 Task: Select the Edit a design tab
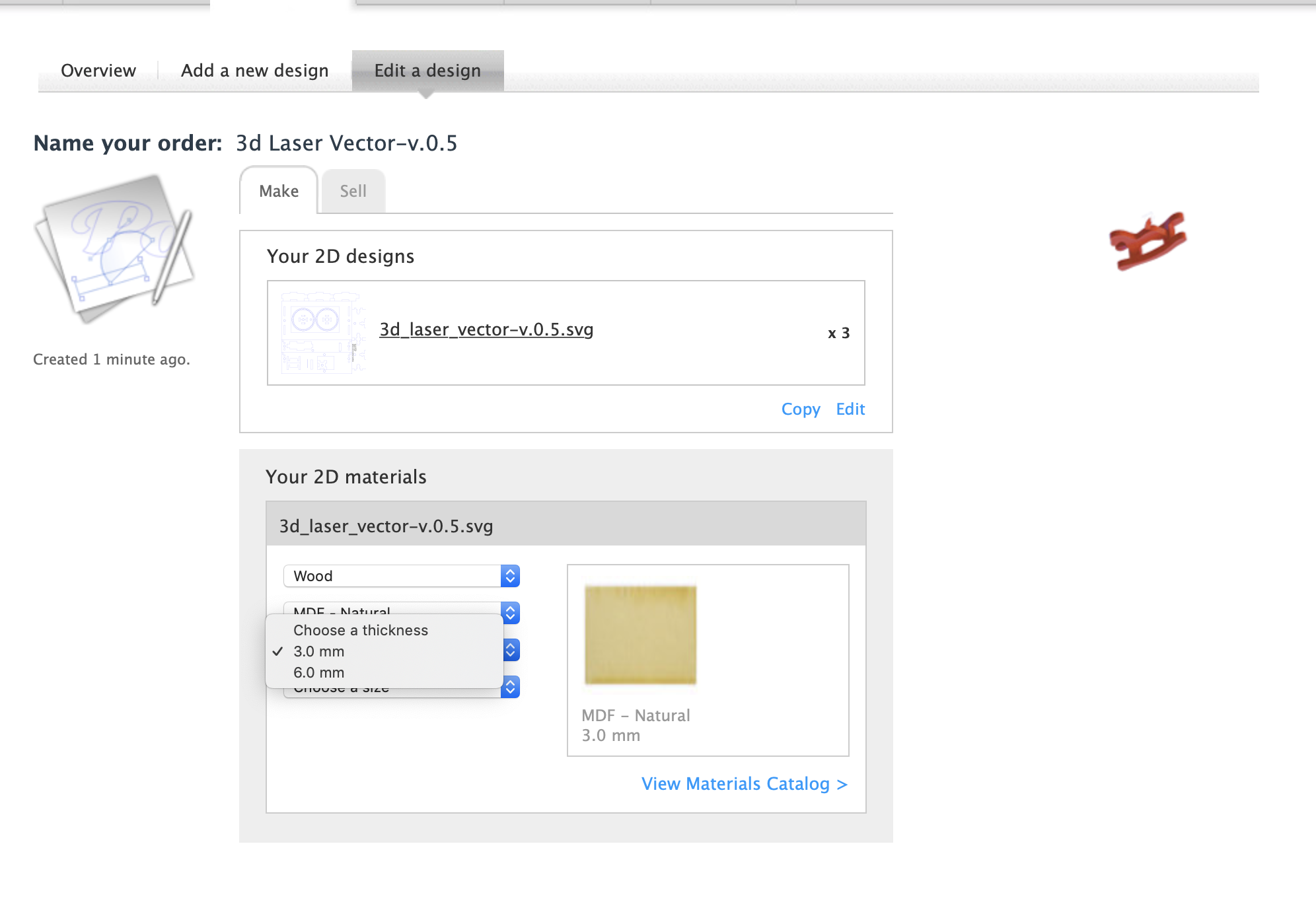coord(427,70)
